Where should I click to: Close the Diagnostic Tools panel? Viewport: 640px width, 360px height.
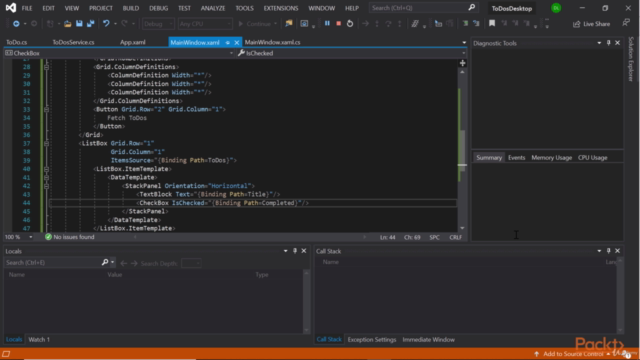(618, 43)
